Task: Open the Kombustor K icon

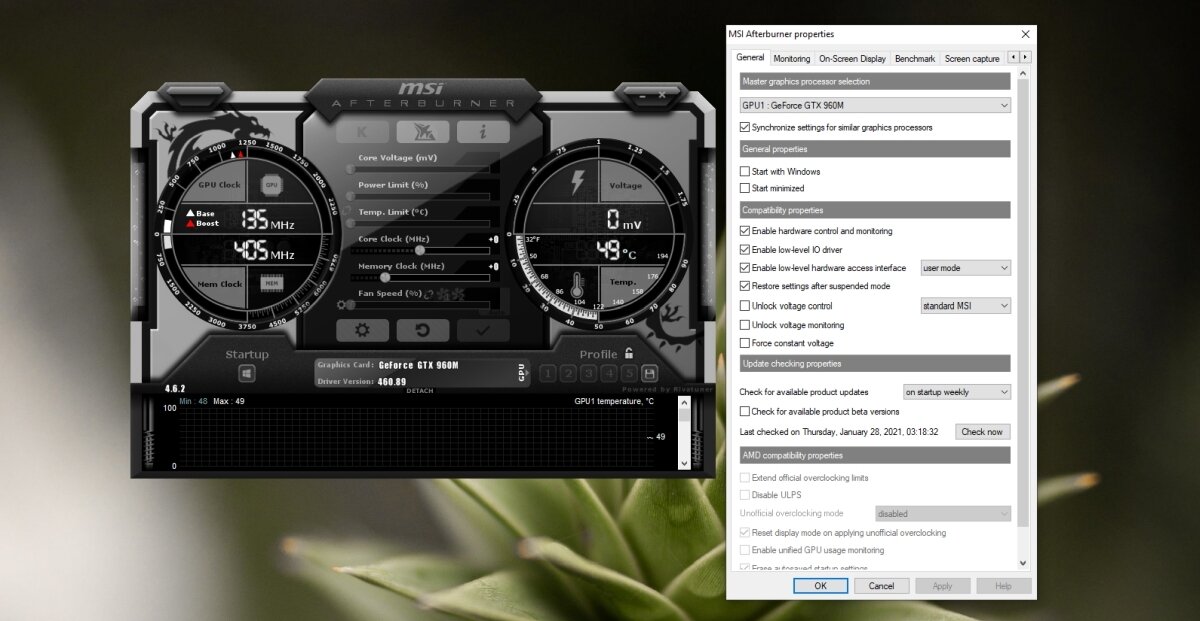Action: [362, 132]
